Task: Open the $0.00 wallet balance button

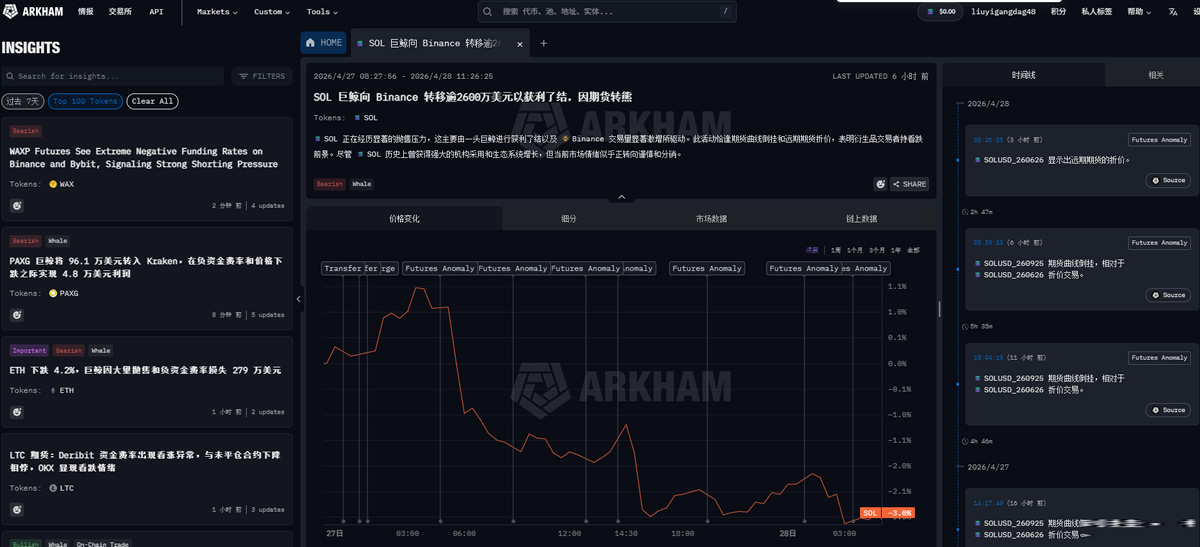Action: tap(939, 12)
